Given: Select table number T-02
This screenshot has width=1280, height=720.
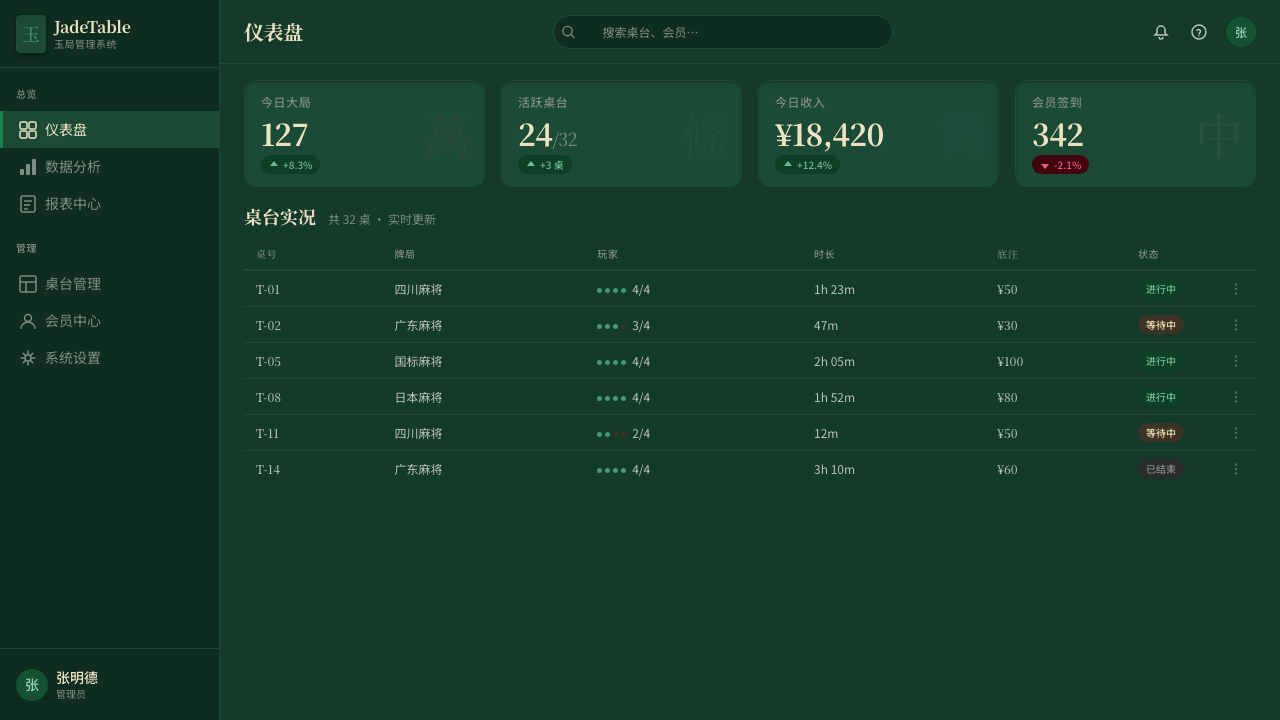Looking at the screenshot, I should [x=268, y=326].
